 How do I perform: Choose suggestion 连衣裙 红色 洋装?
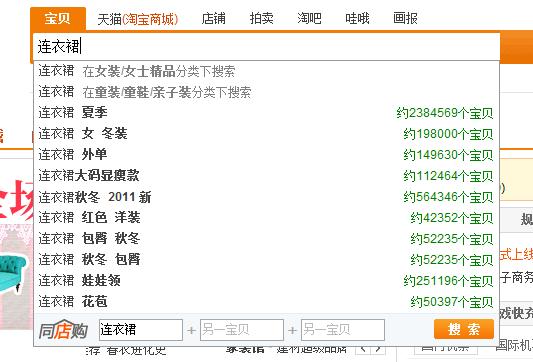pos(266,218)
